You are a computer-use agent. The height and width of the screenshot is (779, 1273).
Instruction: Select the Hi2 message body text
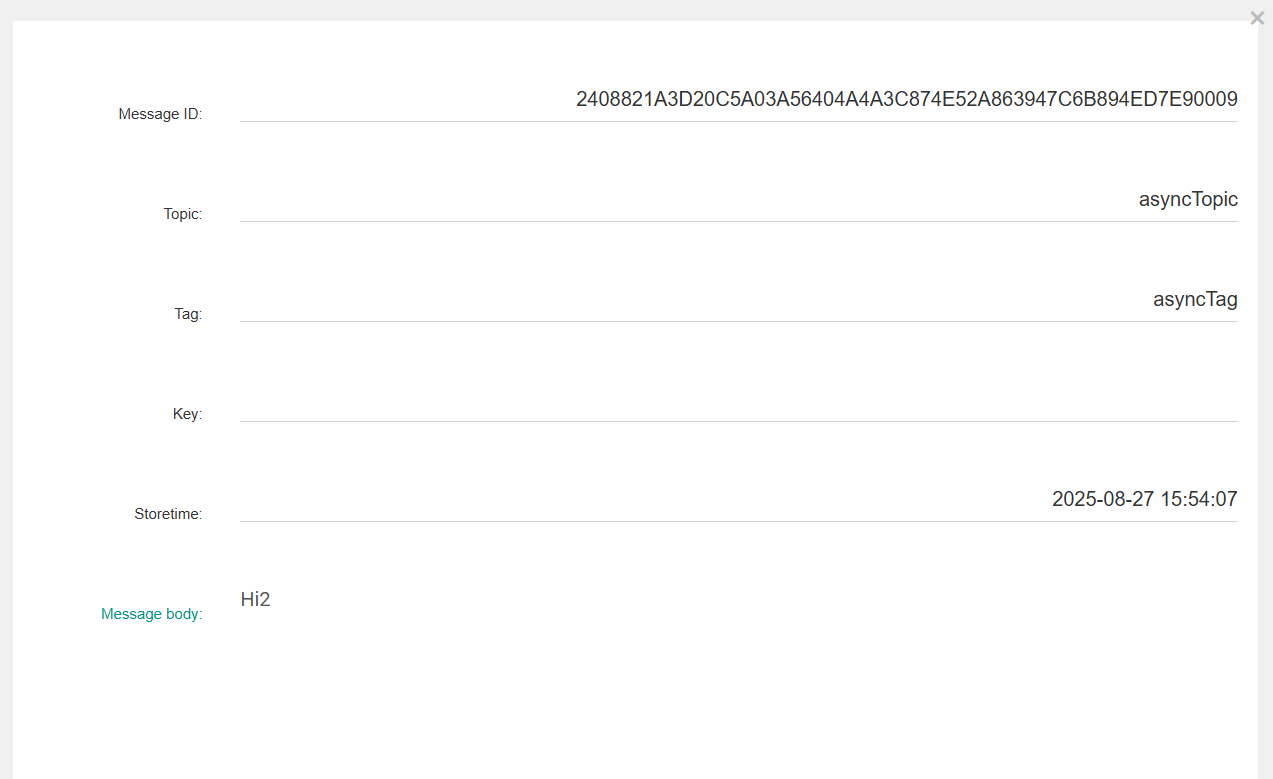[256, 600]
